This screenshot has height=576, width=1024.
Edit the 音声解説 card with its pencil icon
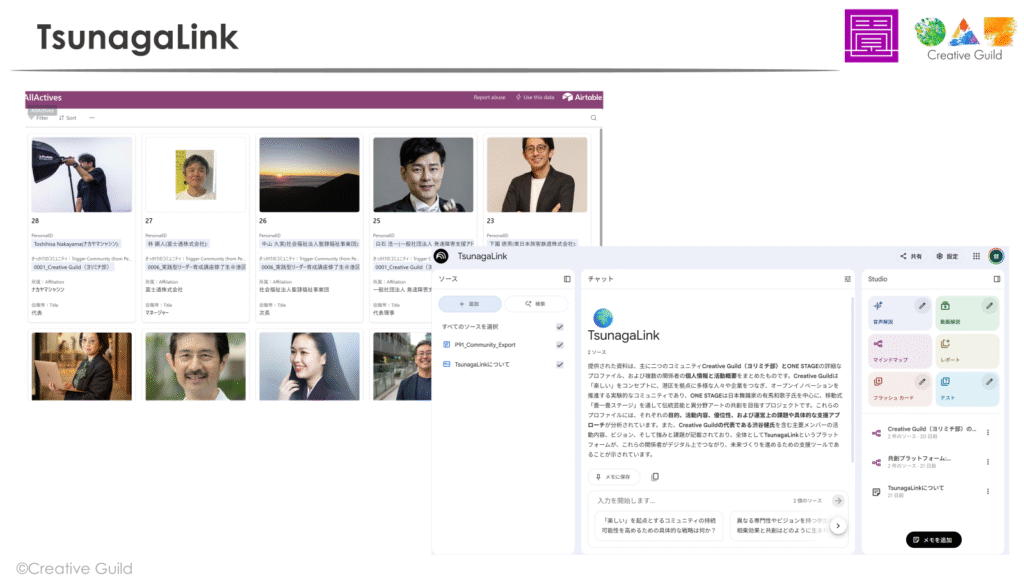(x=922, y=305)
